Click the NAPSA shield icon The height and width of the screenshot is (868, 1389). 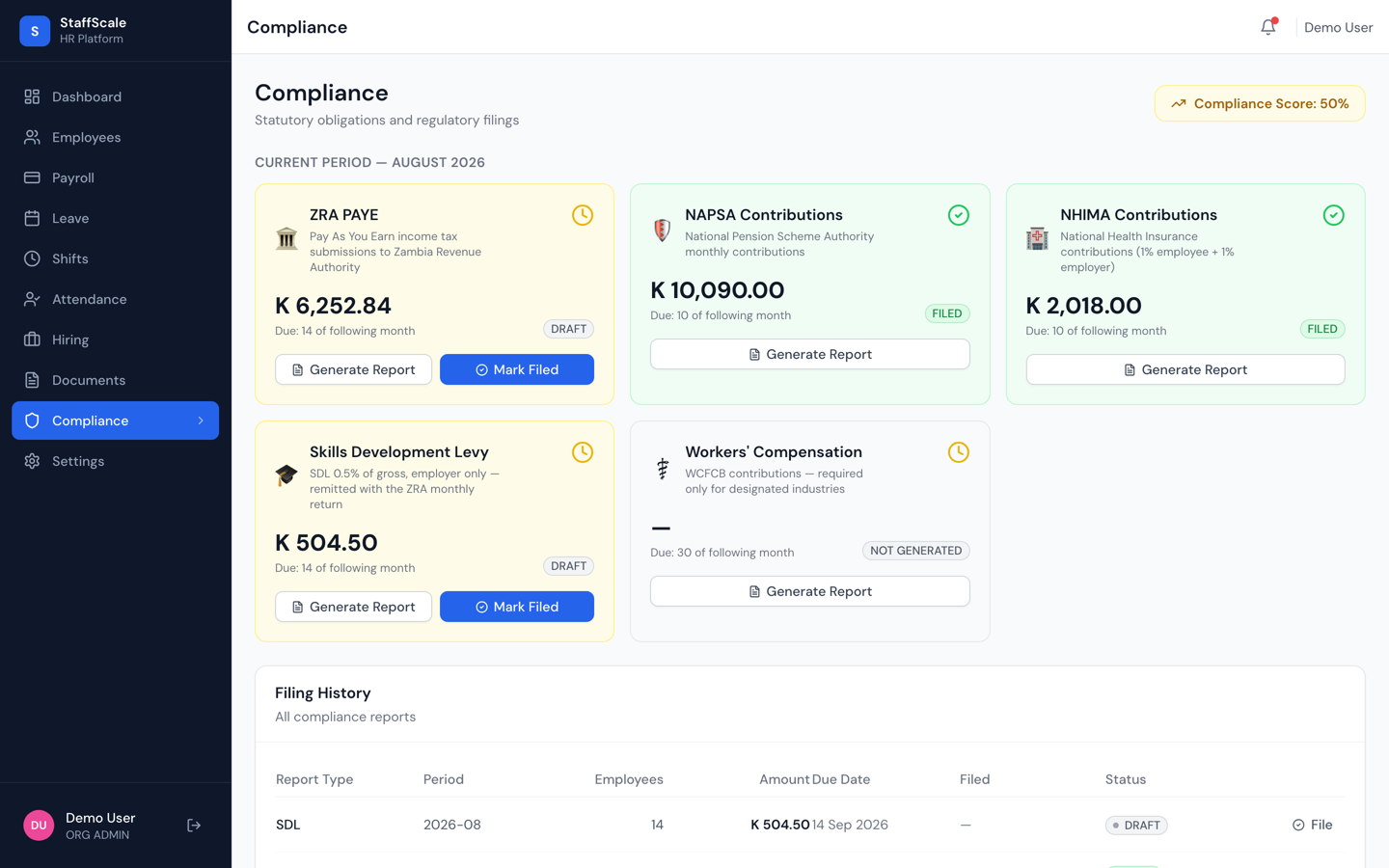pyautogui.click(x=662, y=231)
